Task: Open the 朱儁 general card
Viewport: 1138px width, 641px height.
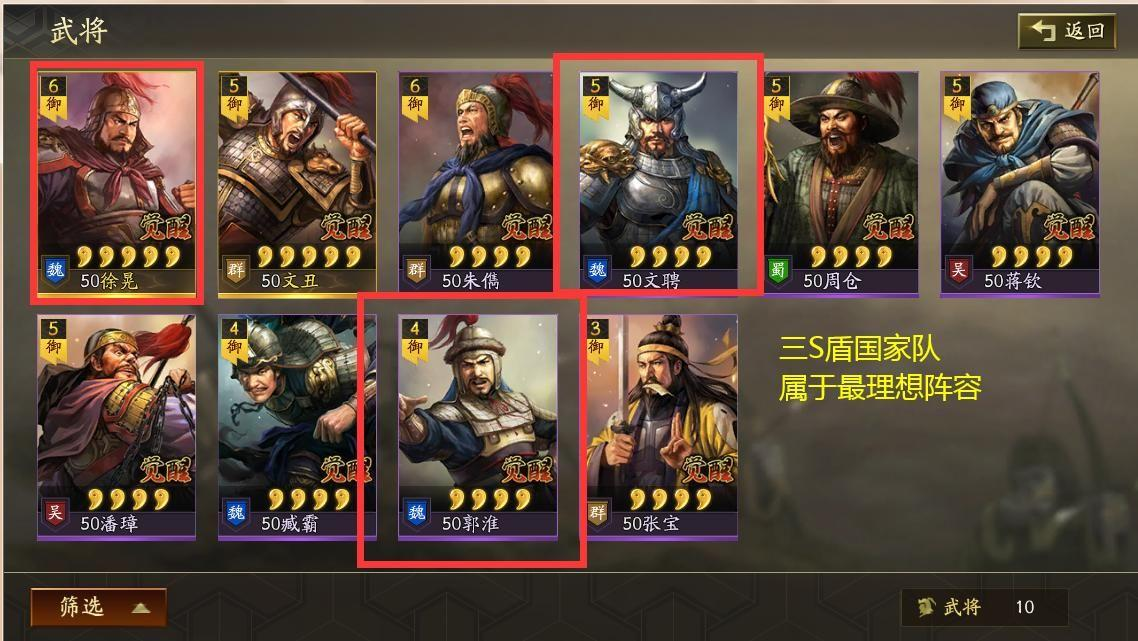Action: tap(478, 183)
